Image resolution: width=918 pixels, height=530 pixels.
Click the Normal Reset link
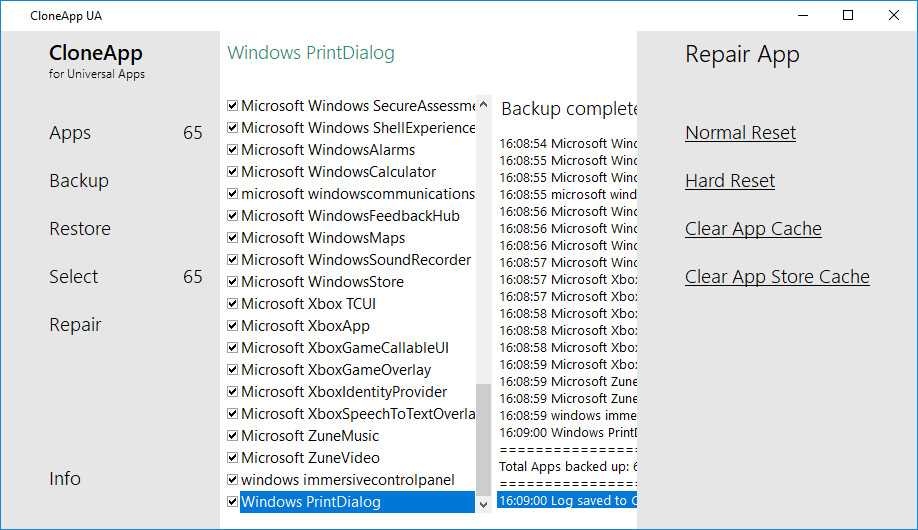pos(740,133)
